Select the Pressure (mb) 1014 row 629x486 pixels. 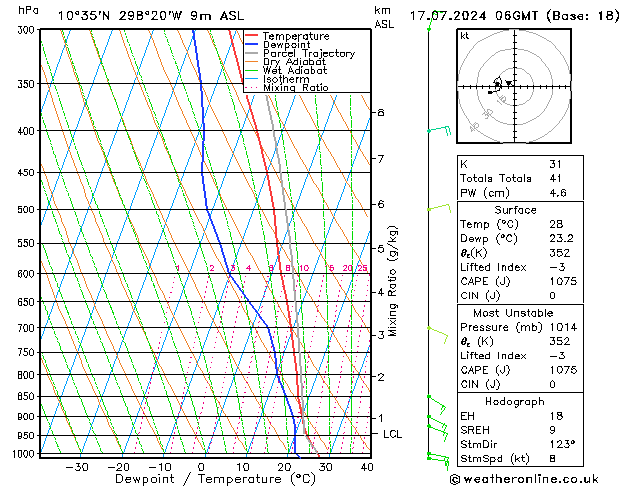pyautogui.click(x=520, y=327)
